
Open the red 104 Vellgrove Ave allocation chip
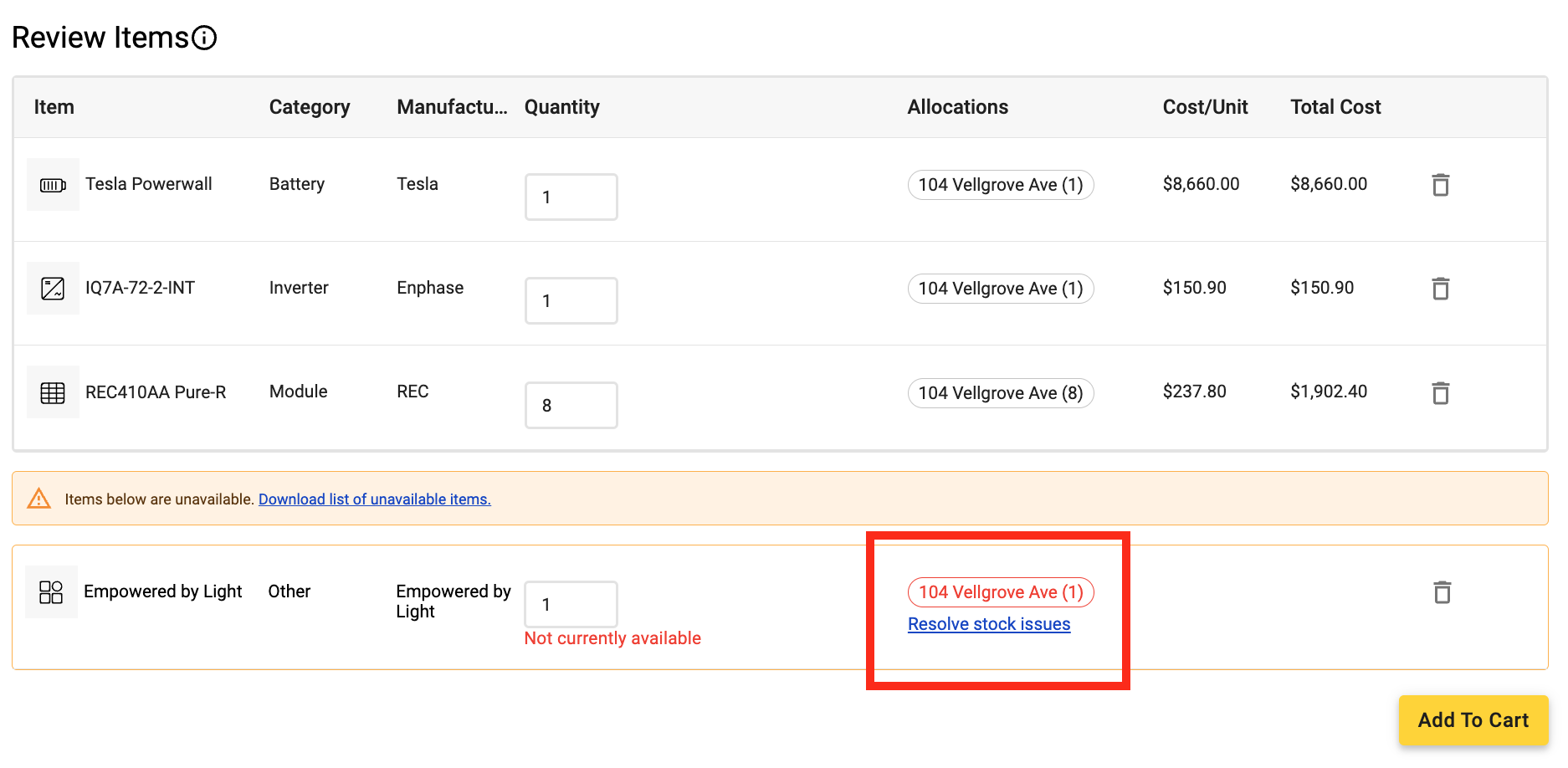click(x=1001, y=592)
